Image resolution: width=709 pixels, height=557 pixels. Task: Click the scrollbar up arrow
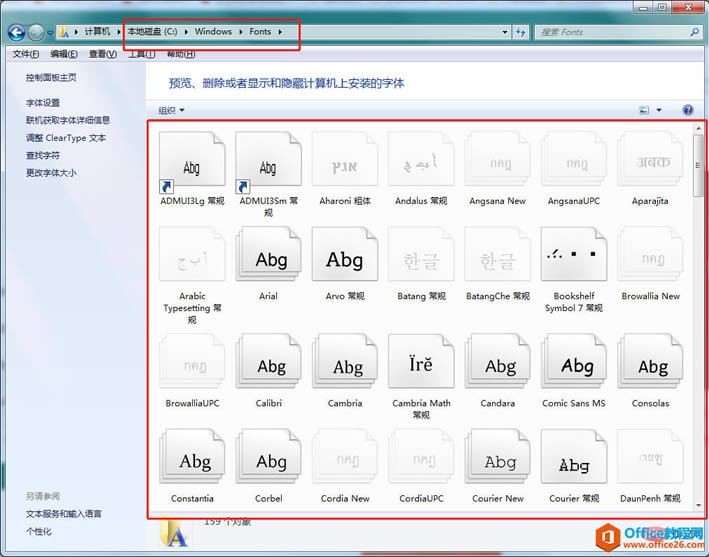pyautogui.click(x=699, y=128)
